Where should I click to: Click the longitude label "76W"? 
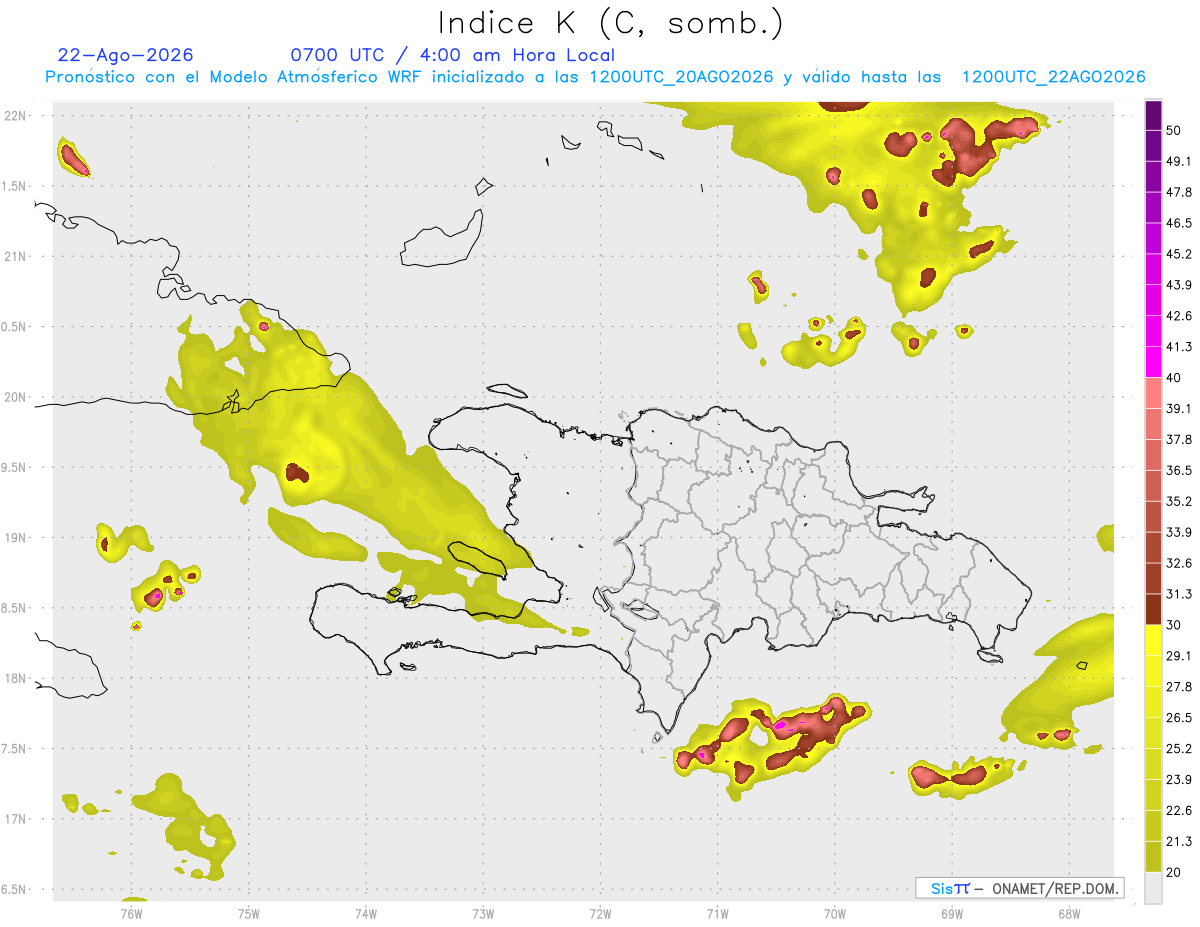pos(131,914)
